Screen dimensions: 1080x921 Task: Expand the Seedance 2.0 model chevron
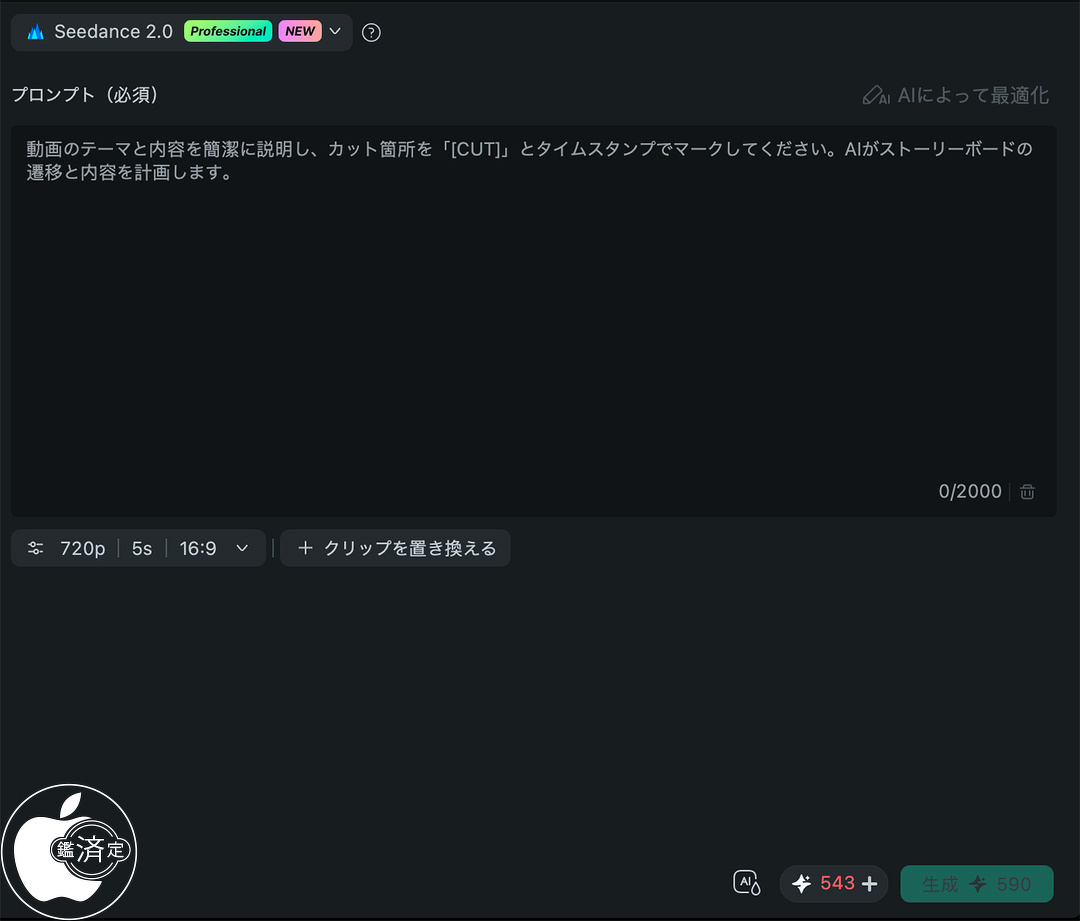point(335,32)
